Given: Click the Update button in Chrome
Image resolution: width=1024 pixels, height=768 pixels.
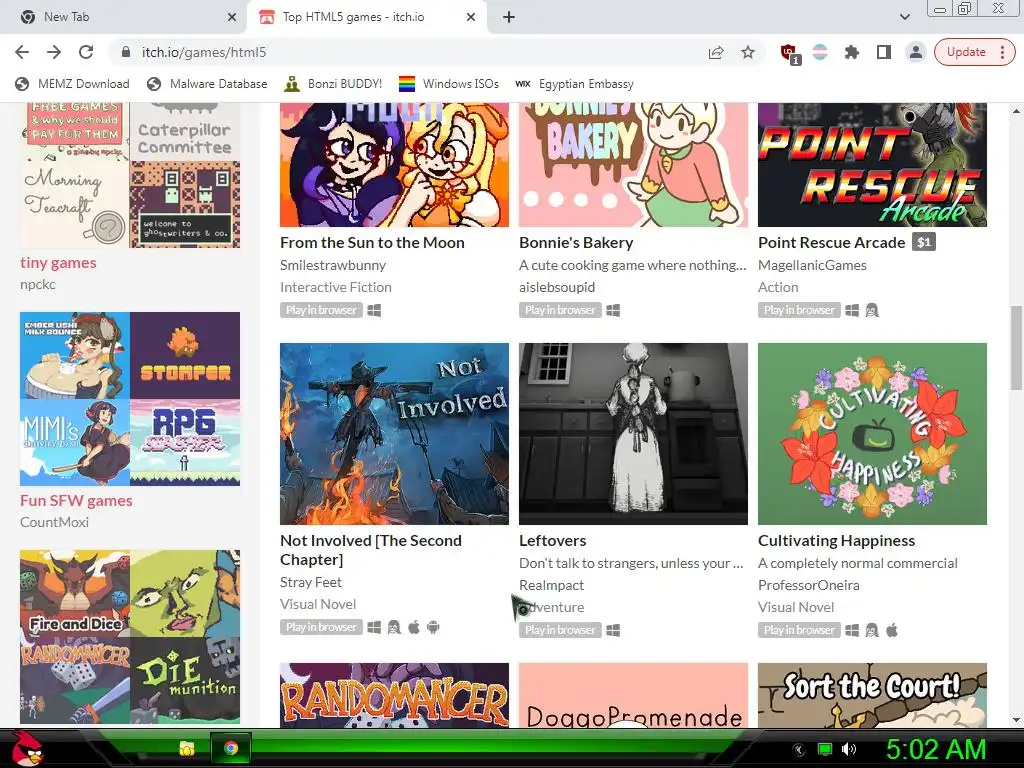Looking at the screenshot, I should click(x=974, y=52).
